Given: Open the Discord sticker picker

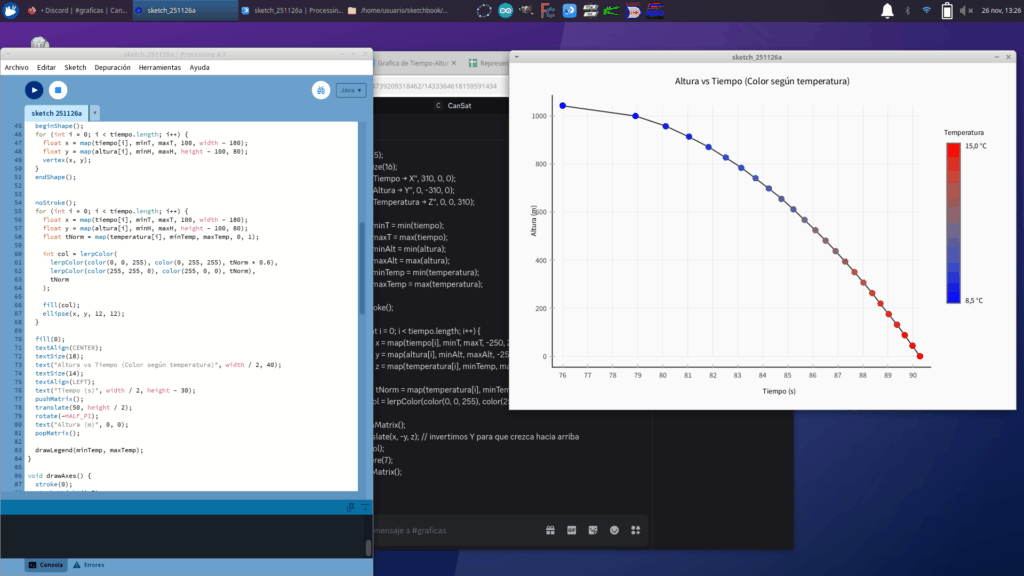Looking at the screenshot, I should [593, 530].
